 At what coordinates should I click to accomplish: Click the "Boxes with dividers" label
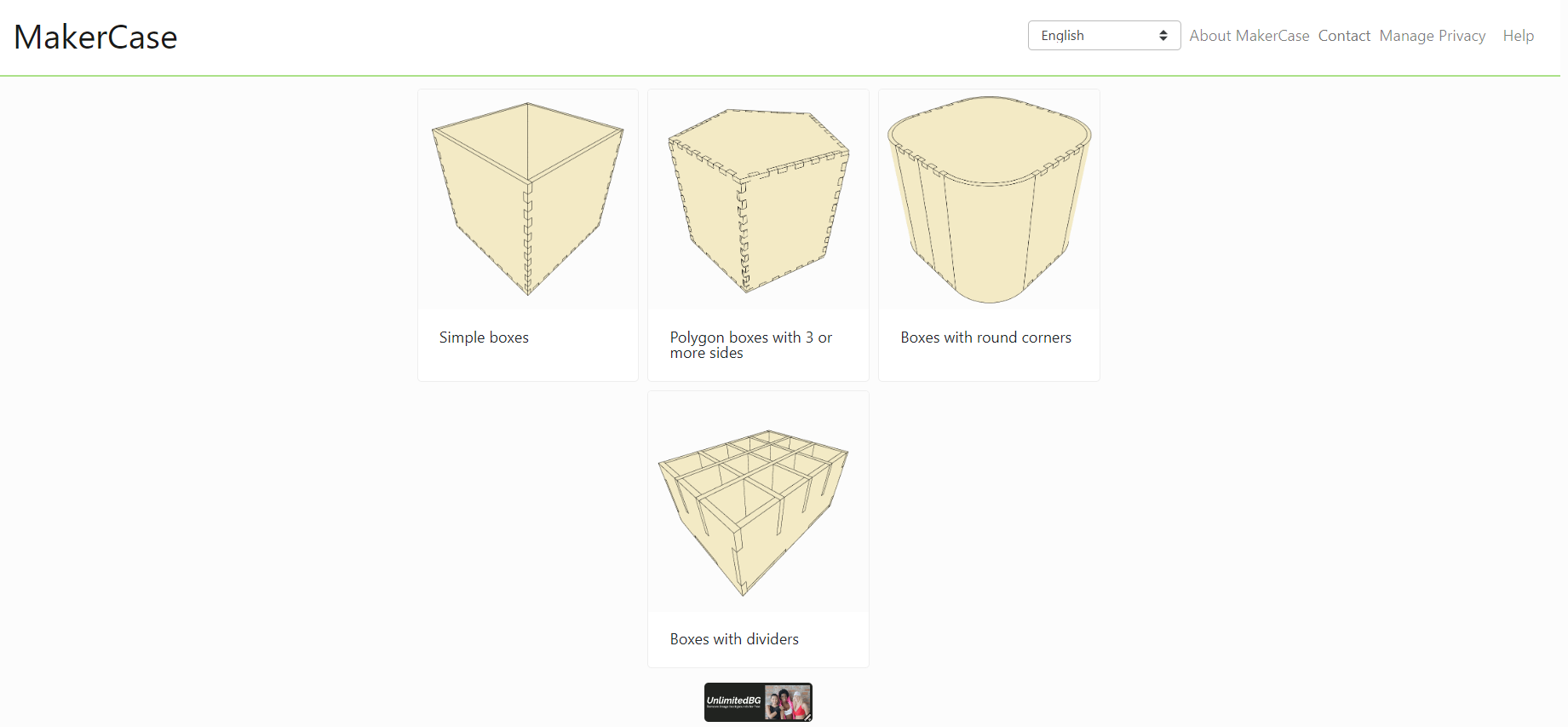pyautogui.click(x=734, y=639)
